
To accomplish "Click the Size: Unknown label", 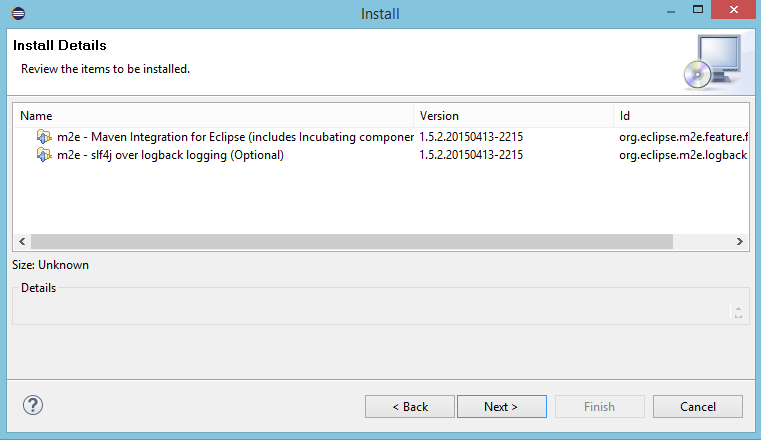I will click(50, 265).
